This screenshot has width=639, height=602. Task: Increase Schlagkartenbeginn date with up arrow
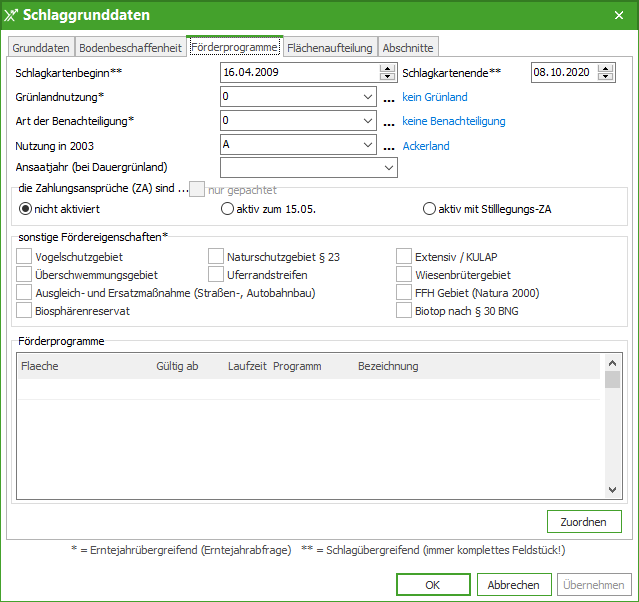(386, 68)
